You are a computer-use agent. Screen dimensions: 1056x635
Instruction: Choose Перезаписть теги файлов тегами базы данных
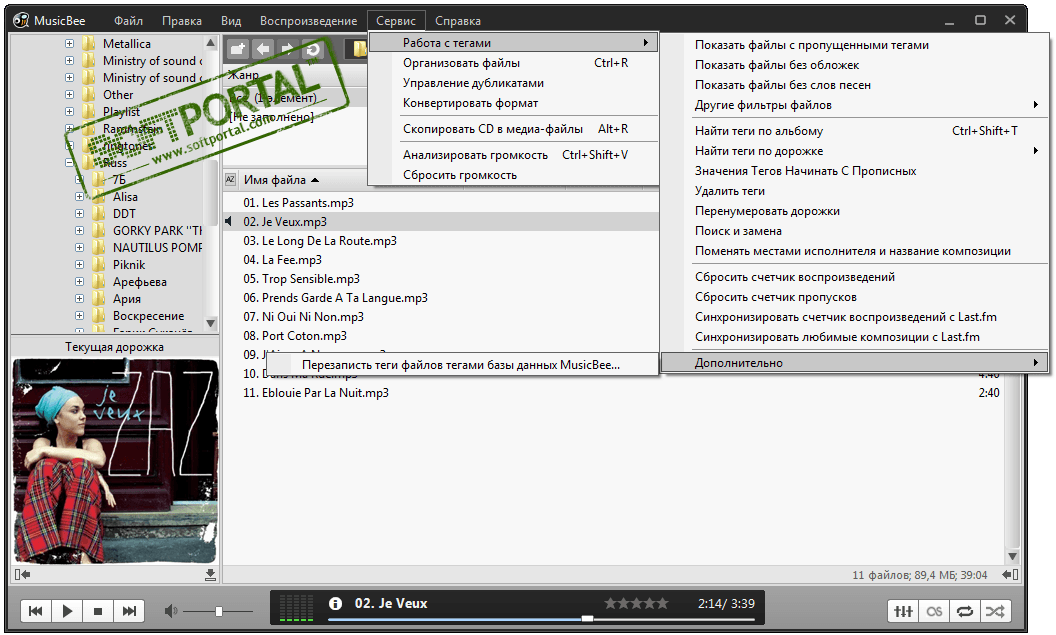[463, 365]
